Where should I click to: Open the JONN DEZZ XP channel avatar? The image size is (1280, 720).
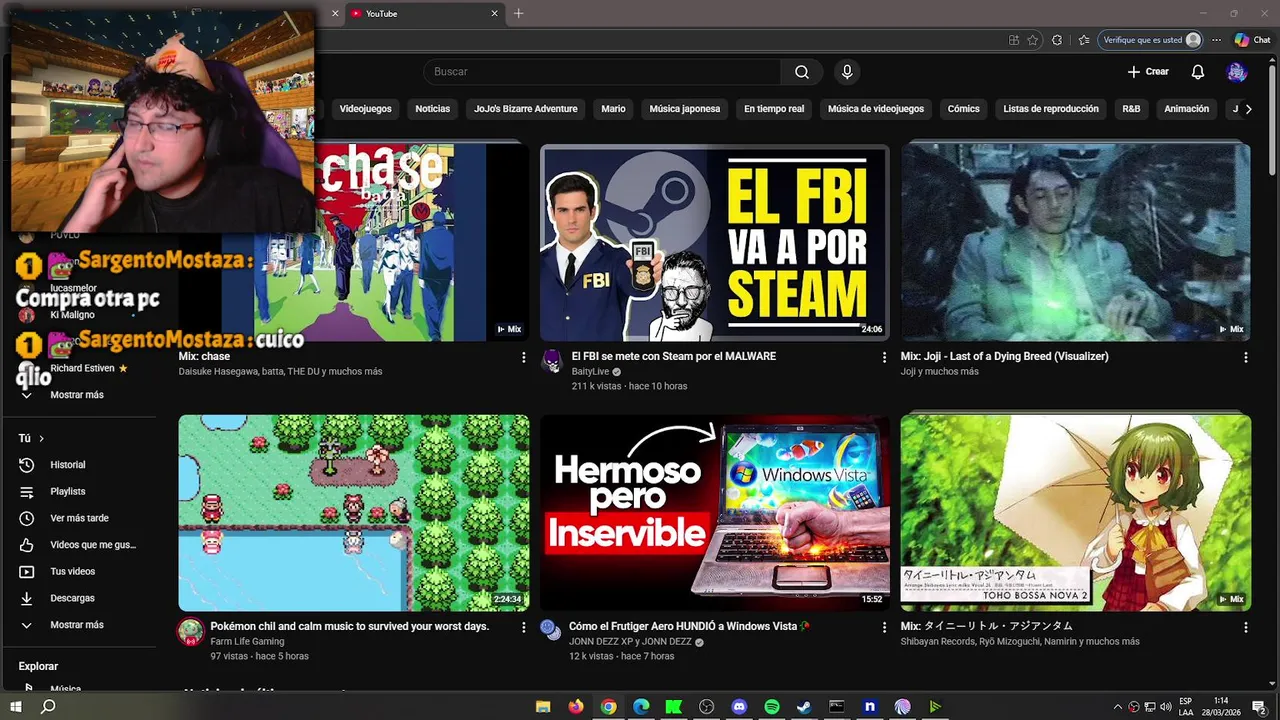click(x=550, y=630)
